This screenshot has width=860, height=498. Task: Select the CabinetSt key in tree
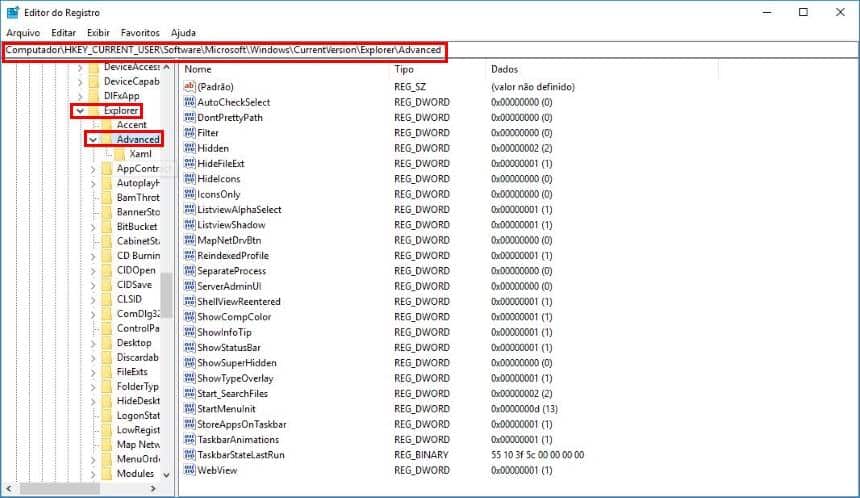[x=138, y=241]
